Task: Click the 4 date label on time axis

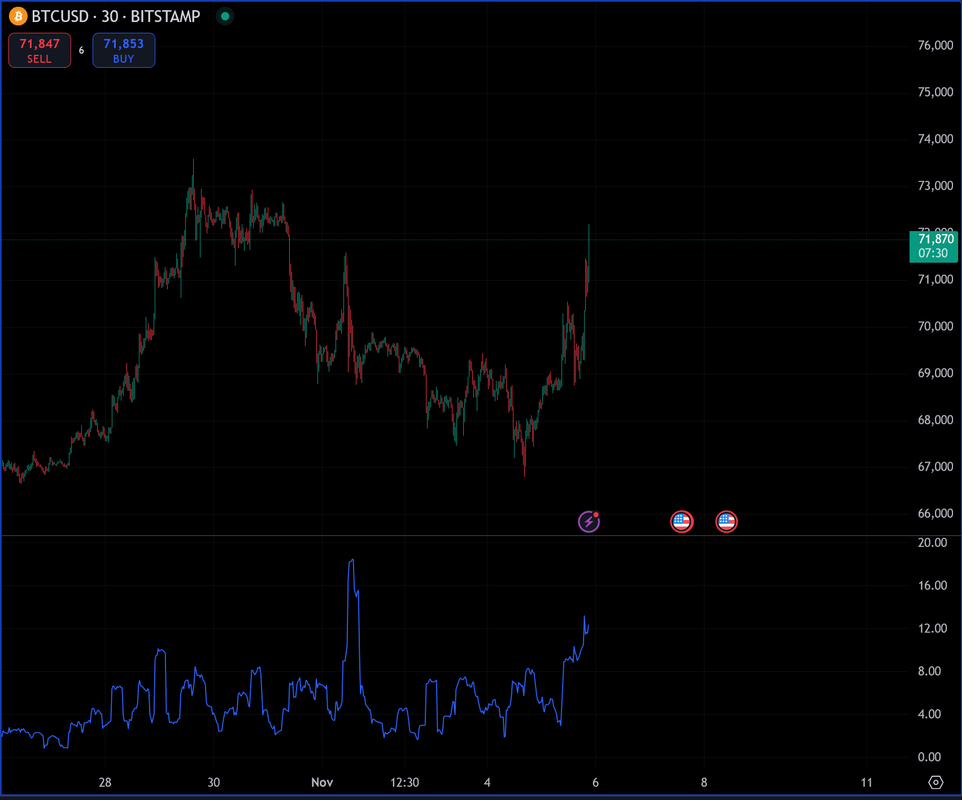Action: pos(487,782)
